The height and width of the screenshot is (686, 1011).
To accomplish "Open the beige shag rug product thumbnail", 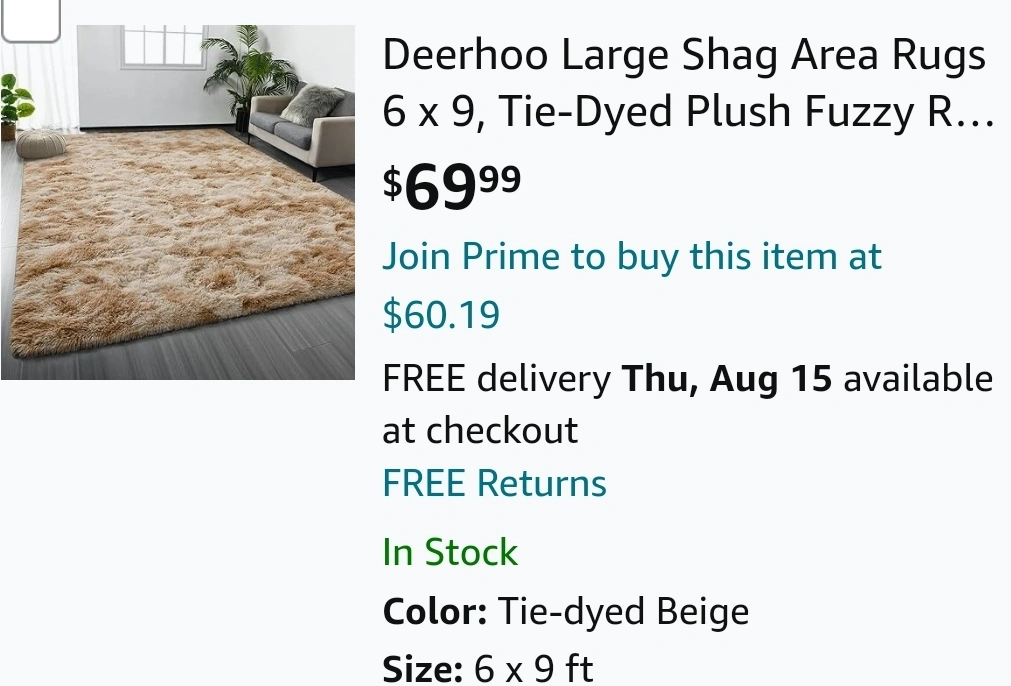I will (178, 240).
